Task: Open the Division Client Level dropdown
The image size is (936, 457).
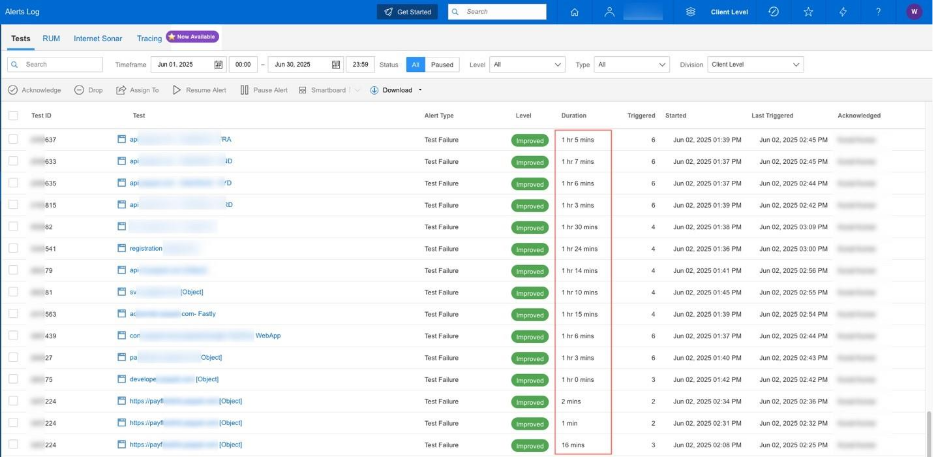Action: pos(755,64)
